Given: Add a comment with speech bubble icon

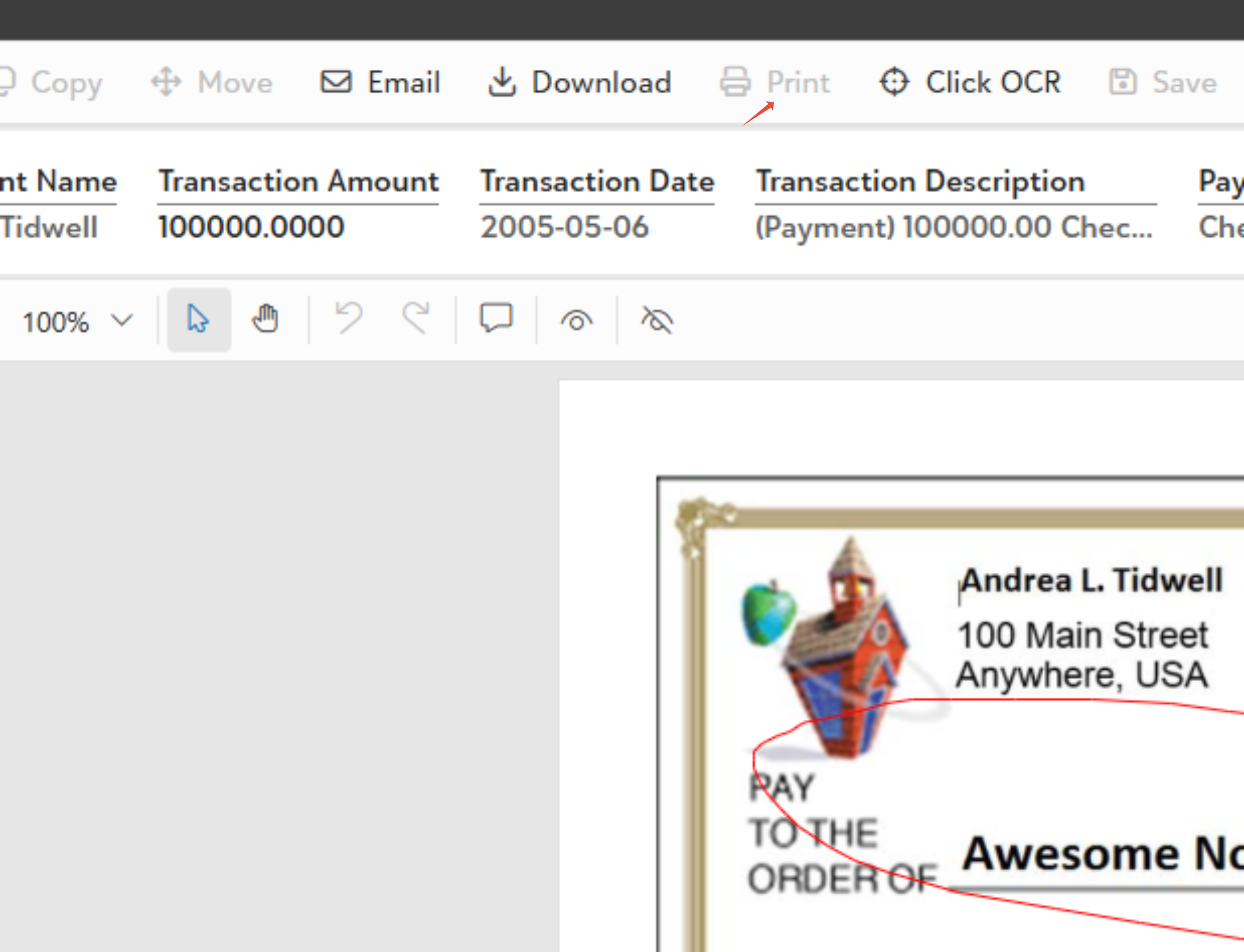Looking at the screenshot, I should (x=496, y=318).
